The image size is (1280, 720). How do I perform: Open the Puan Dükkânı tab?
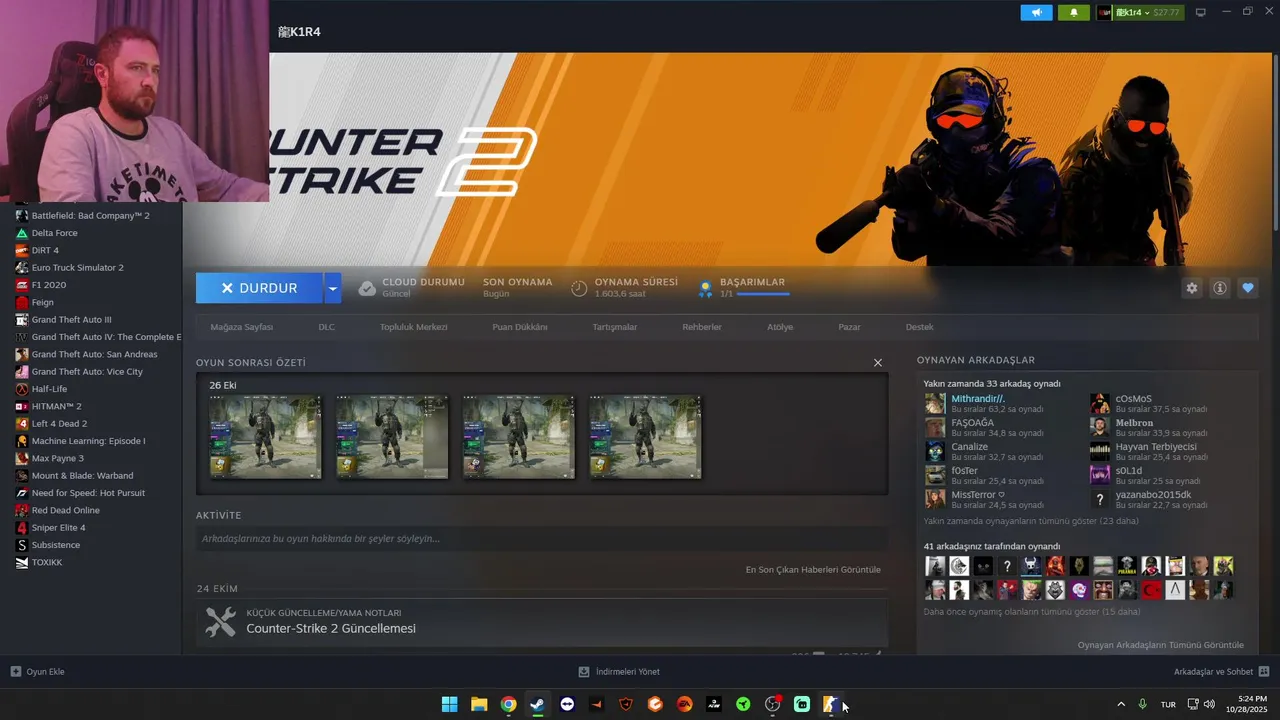[x=520, y=327]
